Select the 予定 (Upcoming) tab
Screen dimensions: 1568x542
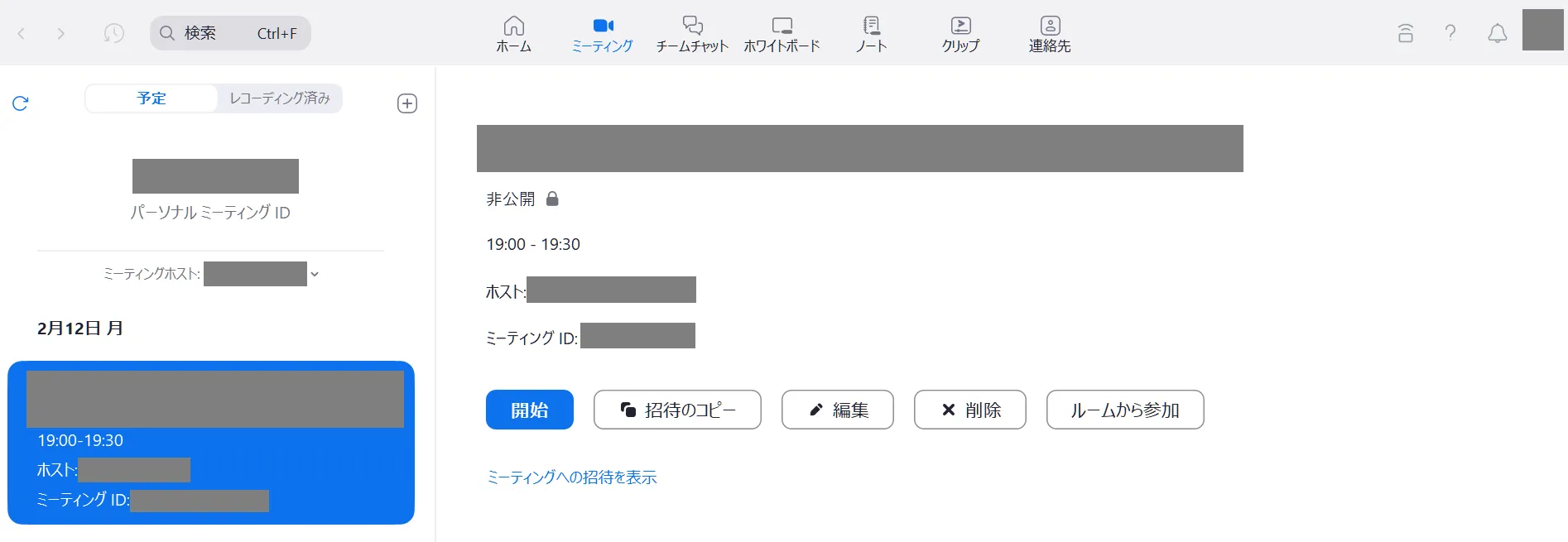[x=152, y=98]
